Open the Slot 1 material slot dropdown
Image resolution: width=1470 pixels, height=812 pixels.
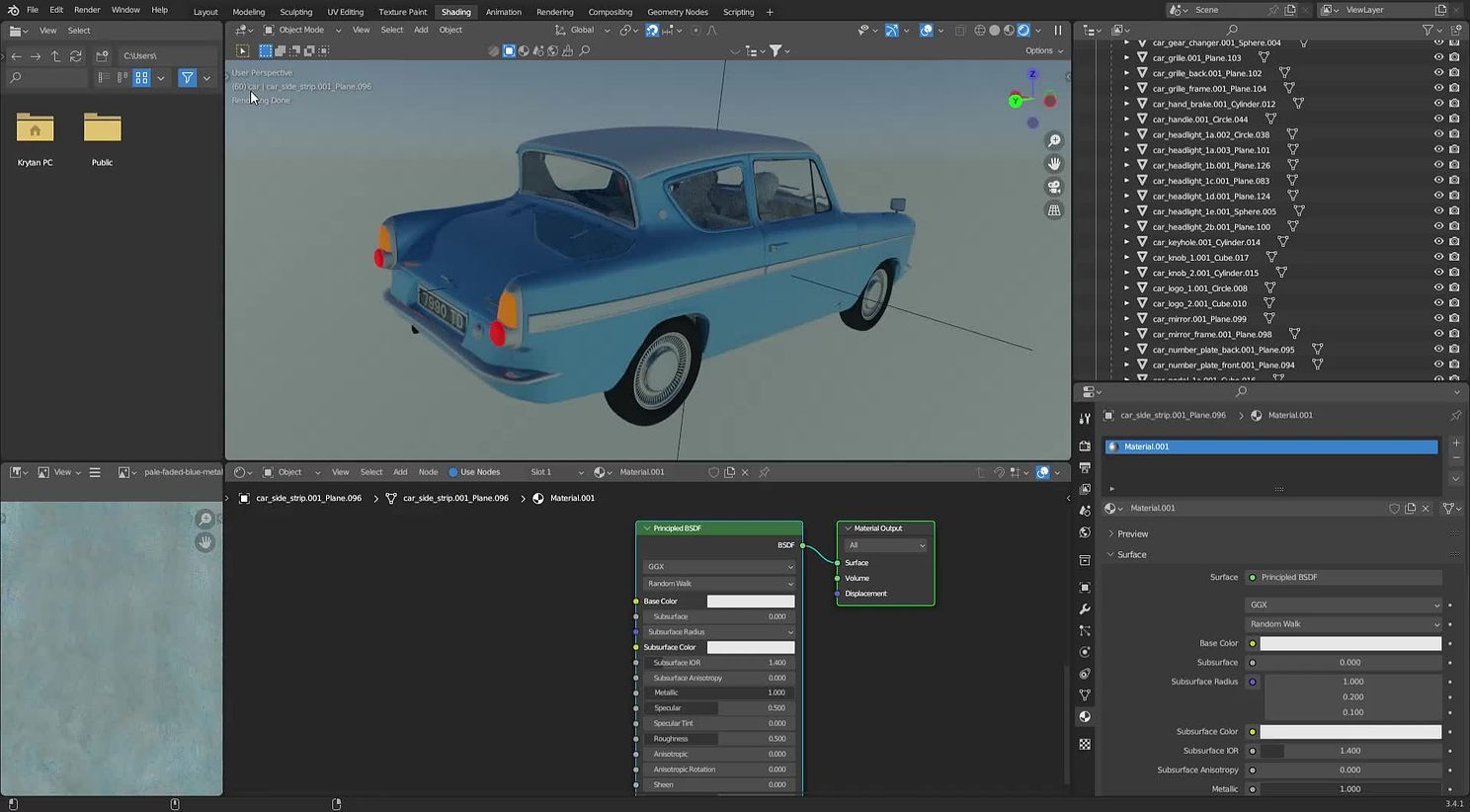pyautogui.click(x=556, y=472)
